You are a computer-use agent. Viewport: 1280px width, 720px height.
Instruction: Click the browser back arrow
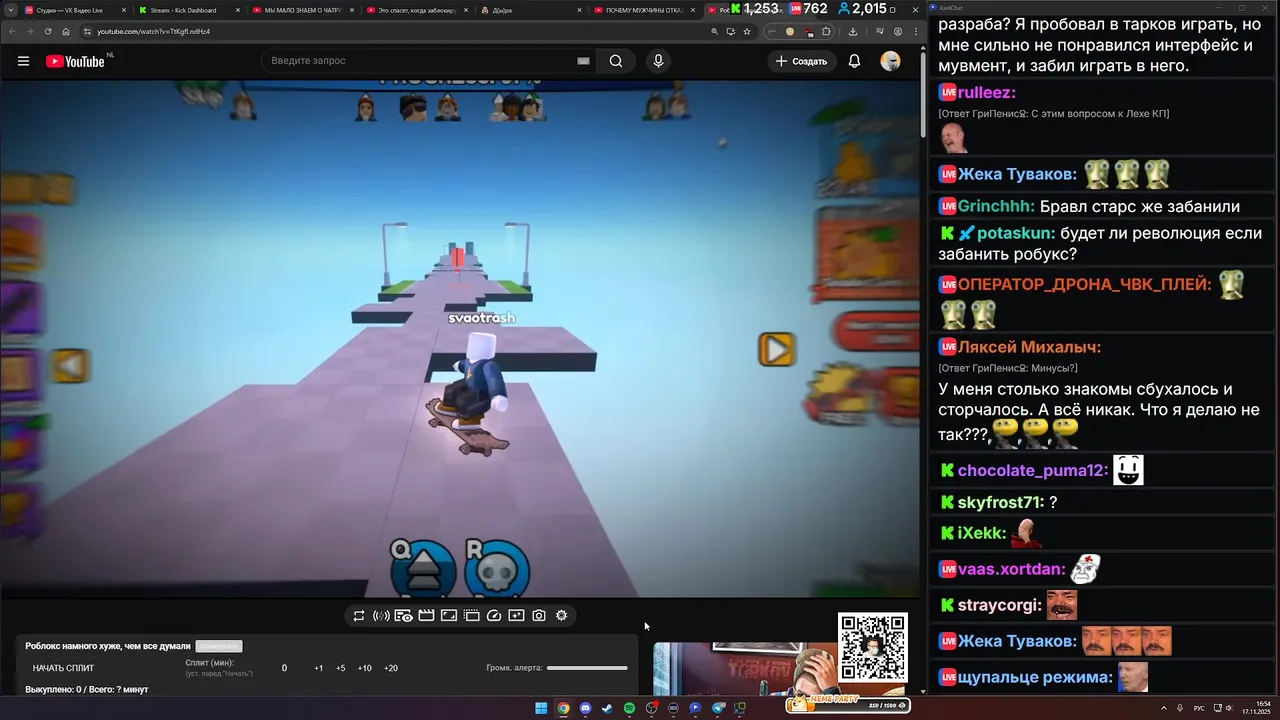(x=12, y=31)
